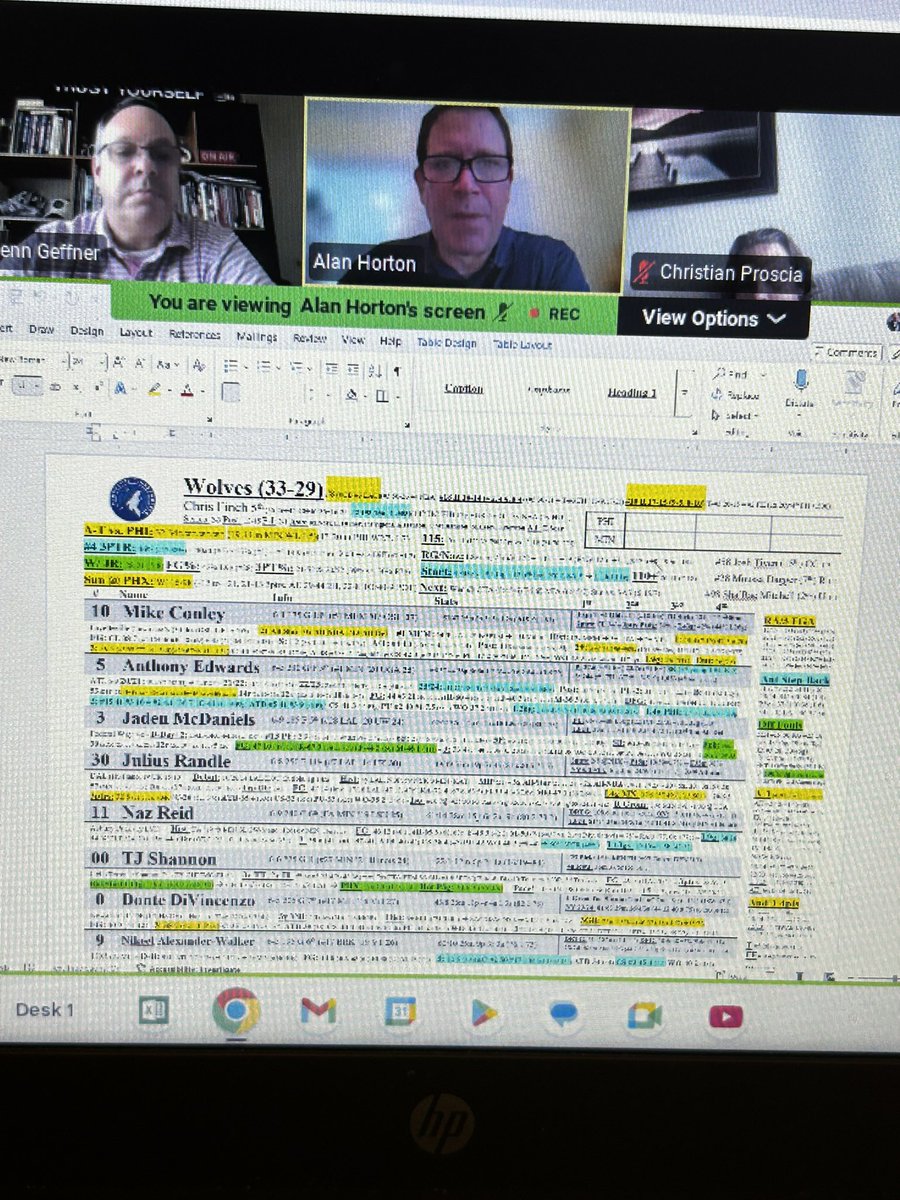Image resolution: width=900 pixels, height=1200 pixels.
Task: Click the Shrink Font icon
Action: (141, 363)
